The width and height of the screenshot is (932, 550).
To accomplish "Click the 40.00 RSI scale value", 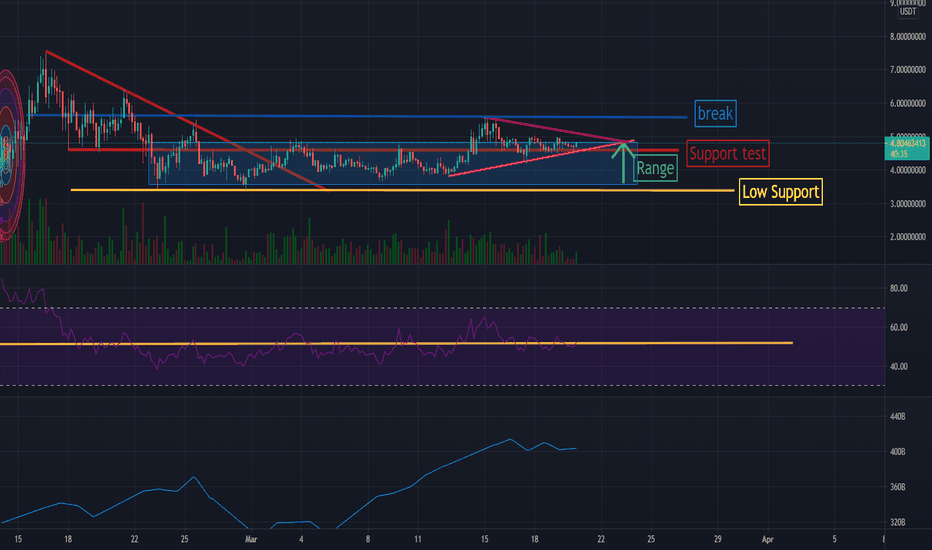I will pos(899,367).
